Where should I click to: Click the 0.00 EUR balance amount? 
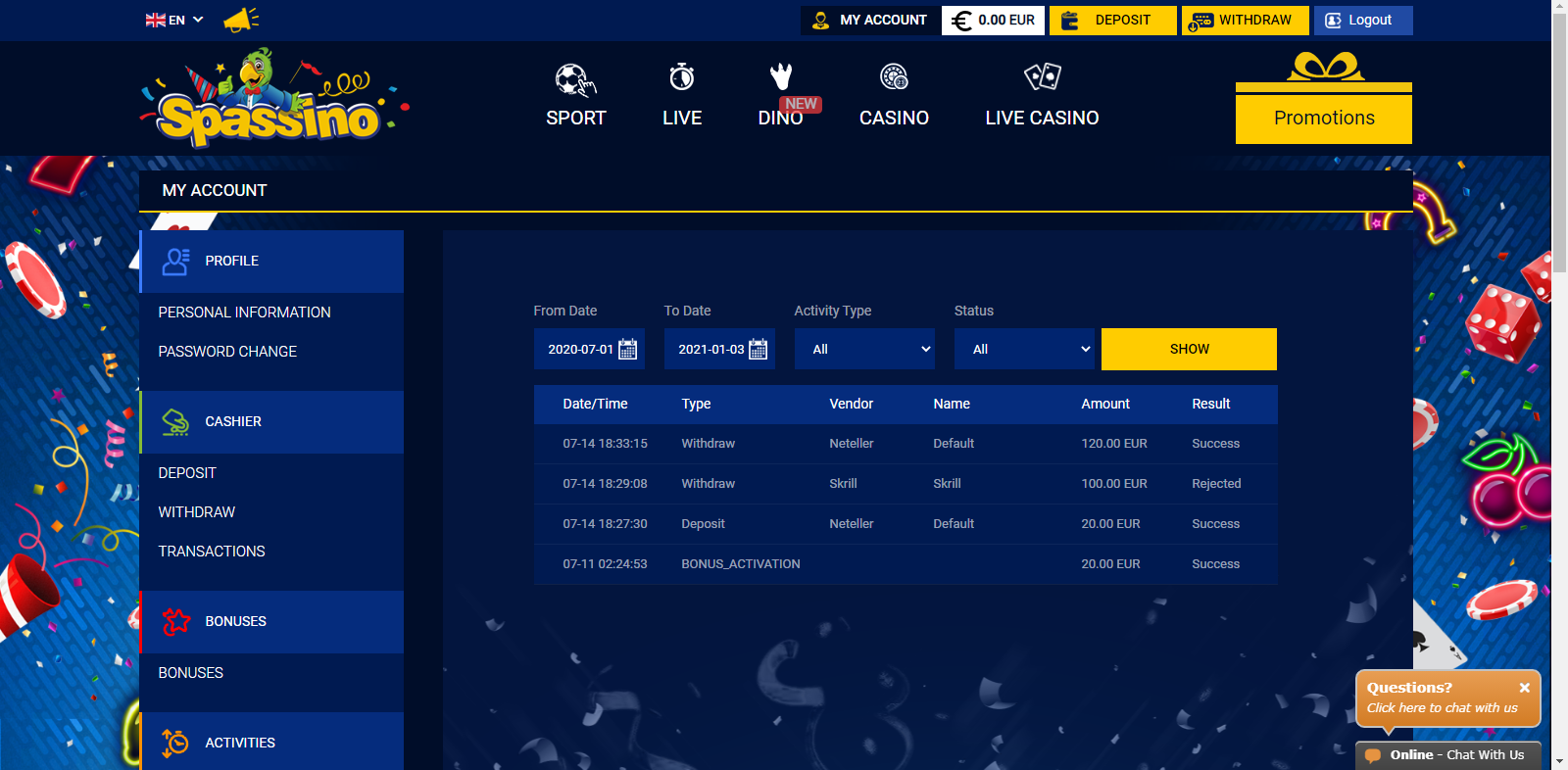[x=1006, y=20]
